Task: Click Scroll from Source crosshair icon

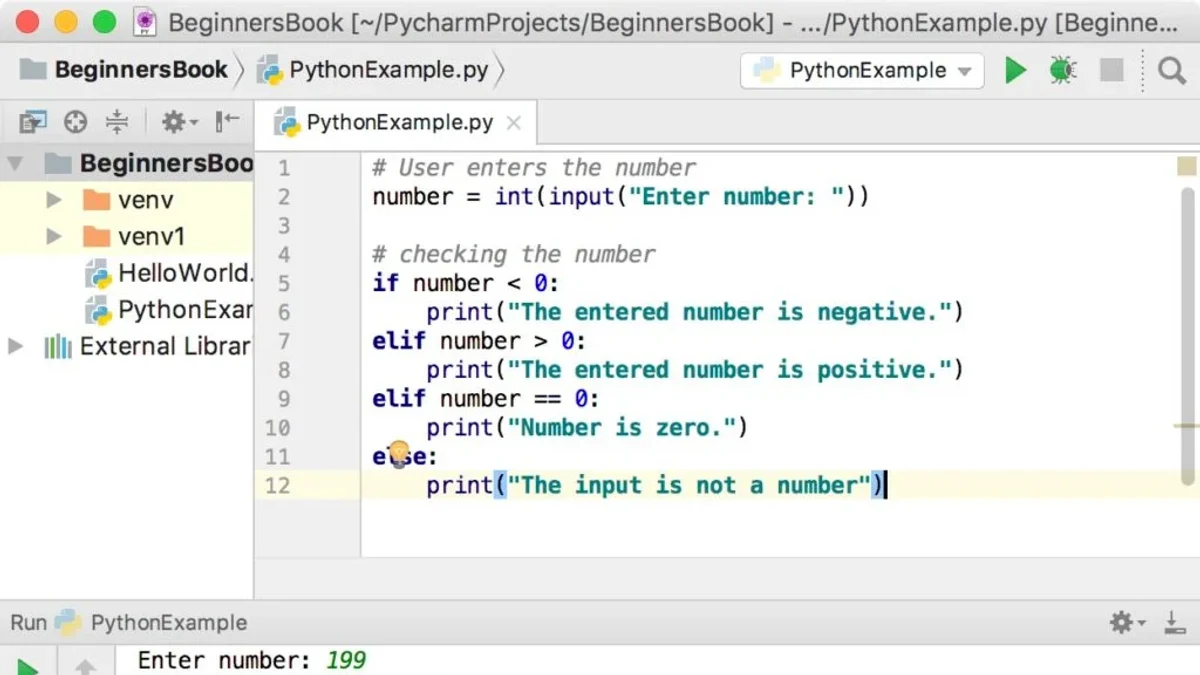Action: (75, 122)
